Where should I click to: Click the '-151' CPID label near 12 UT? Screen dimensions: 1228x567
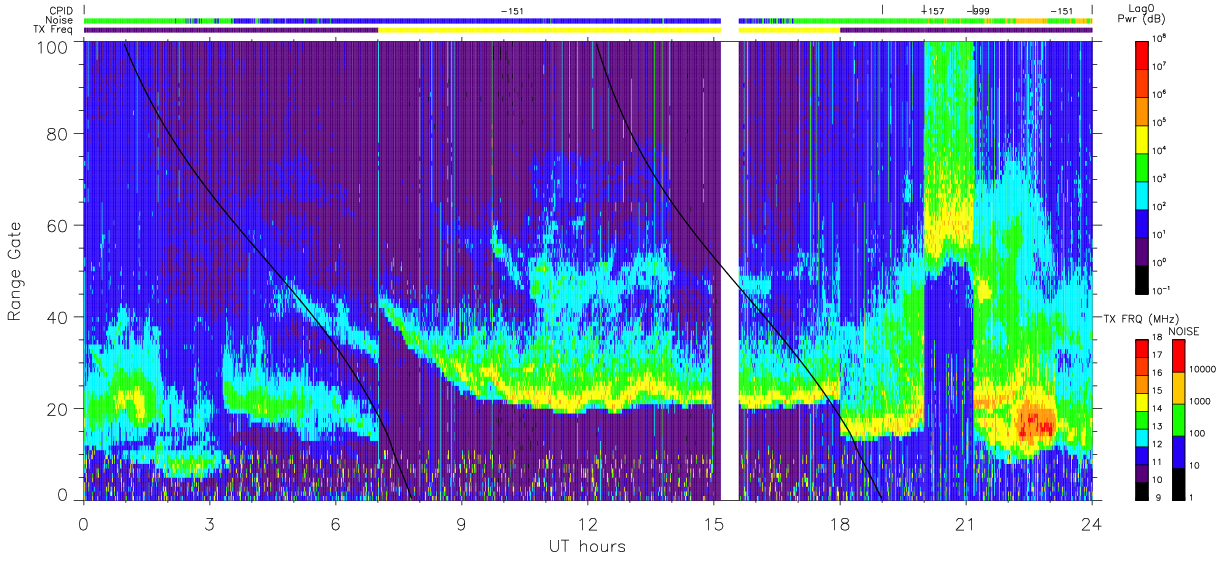(511, 11)
